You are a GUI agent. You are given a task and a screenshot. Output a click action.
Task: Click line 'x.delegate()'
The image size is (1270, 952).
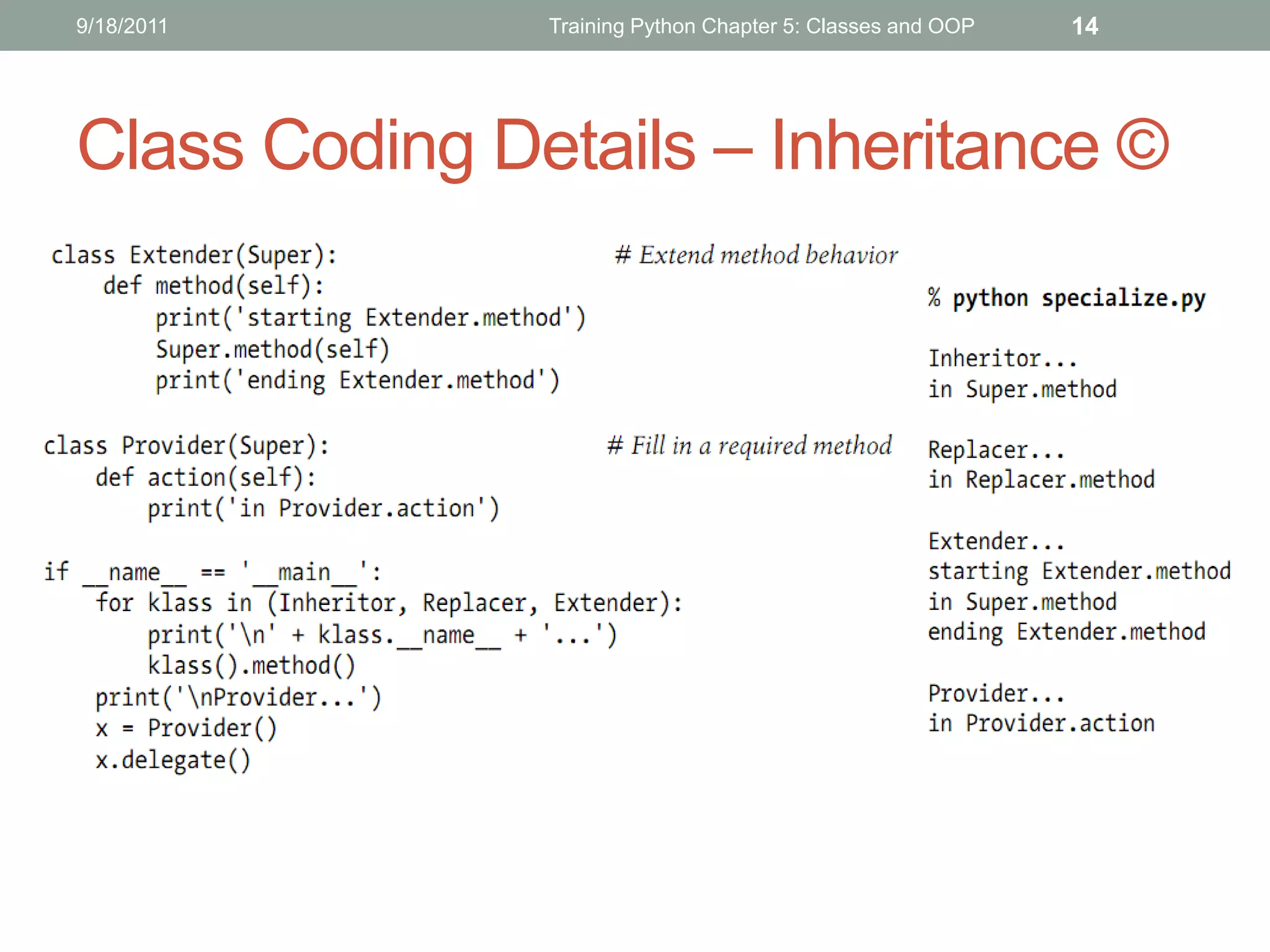[173, 760]
